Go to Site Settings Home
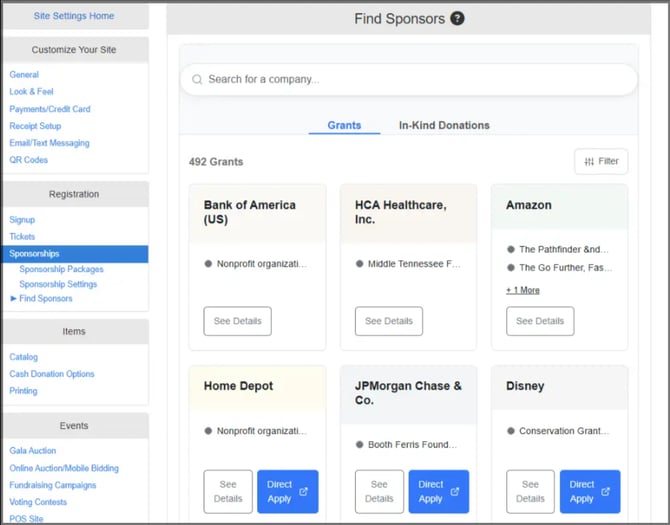Viewport: 670px width, 525px height. coord(74,16)
